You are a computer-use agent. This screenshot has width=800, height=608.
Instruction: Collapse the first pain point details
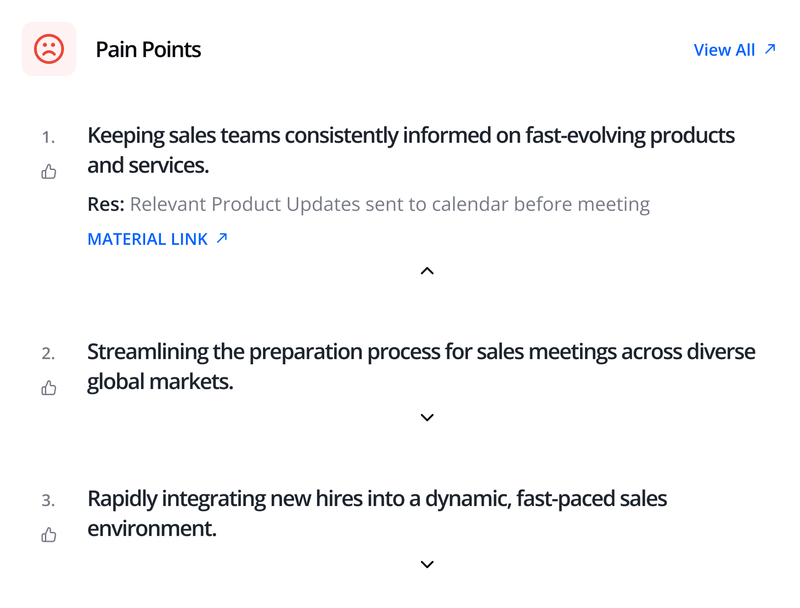coord(427,270)
